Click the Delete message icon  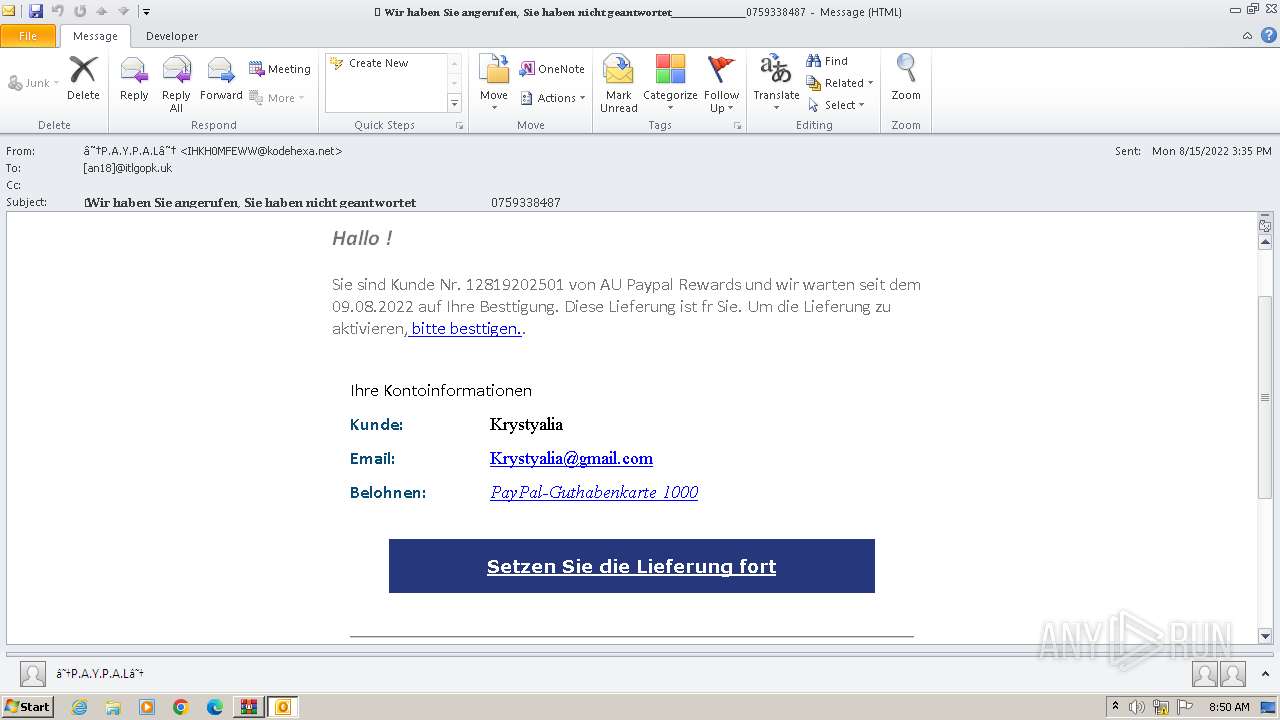[x=83, y=78]
